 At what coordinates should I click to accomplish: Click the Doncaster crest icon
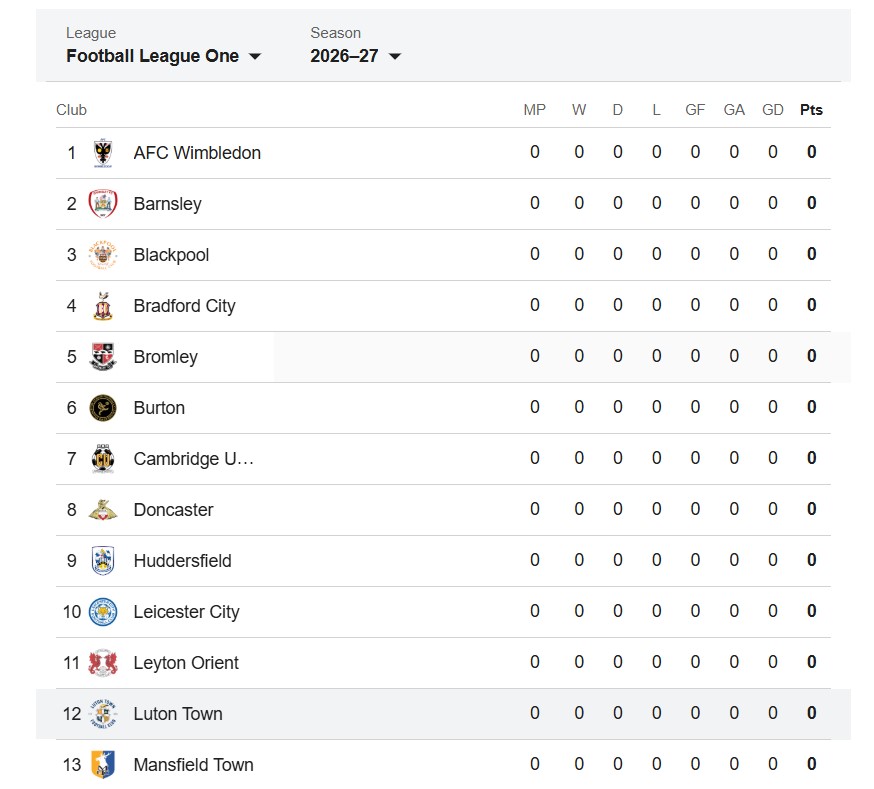coord(103,510)
